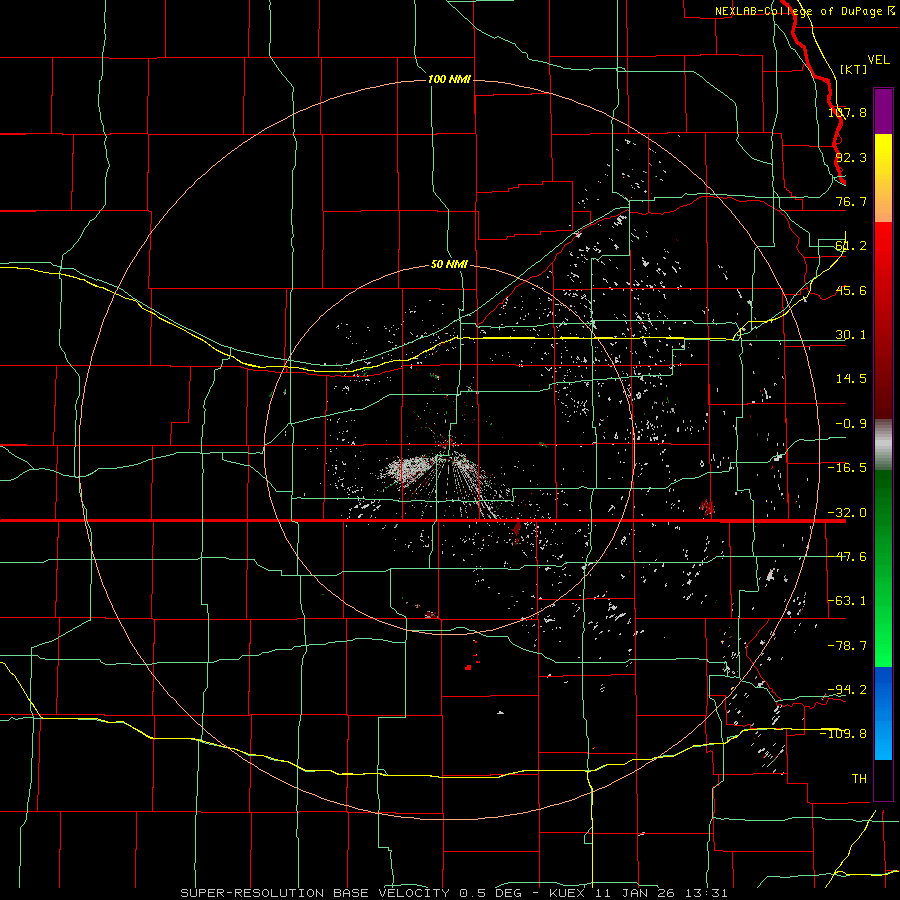Click the -47.6 velocity scale value
Image resolution: width=900 pixels, height=900 pixels.
[847, 557]
